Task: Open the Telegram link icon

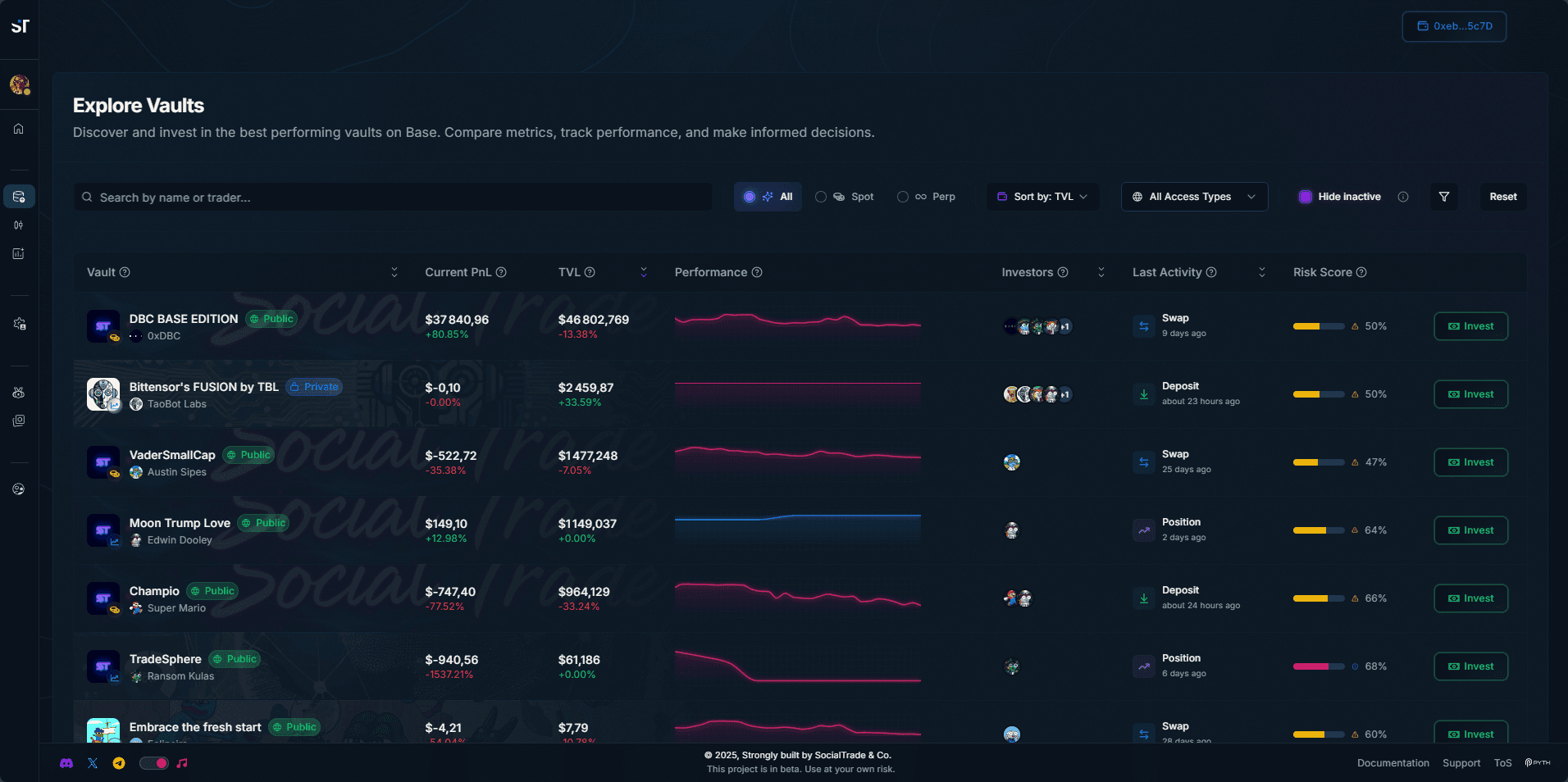Action: [x=119, y=763]
